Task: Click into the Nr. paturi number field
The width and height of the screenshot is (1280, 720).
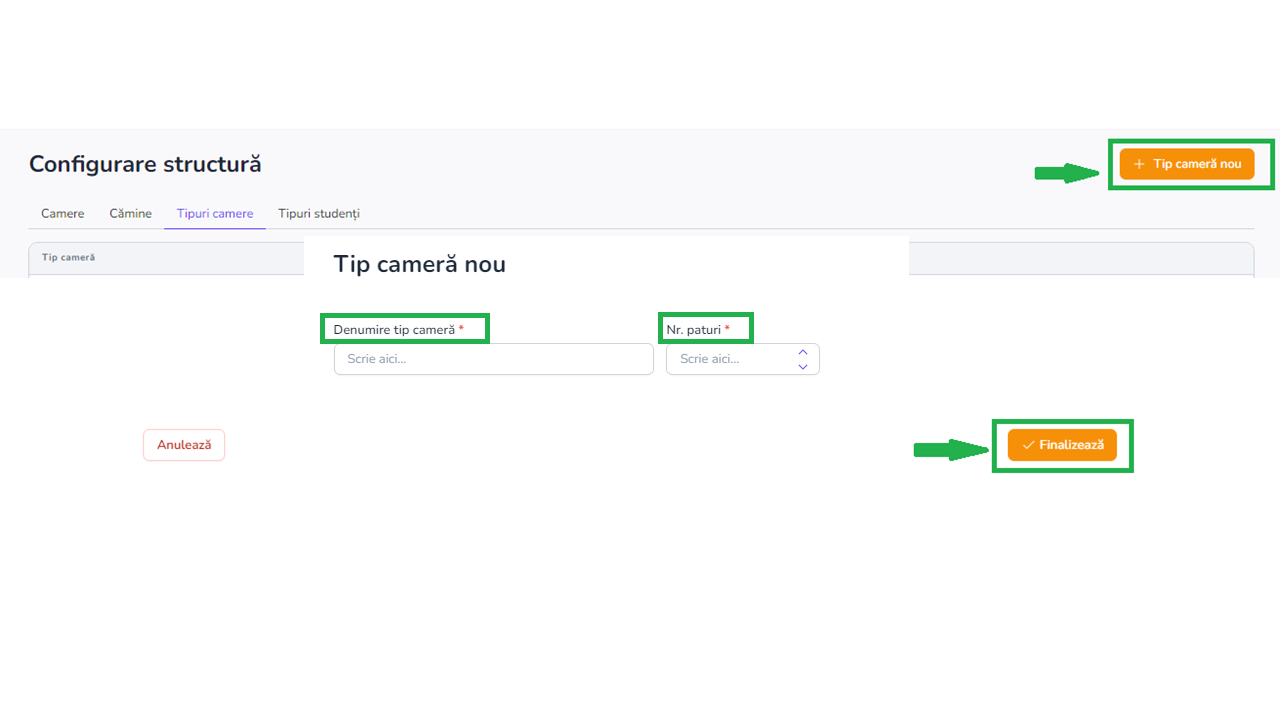Action: pyautogui.click(x=732, y=359)
